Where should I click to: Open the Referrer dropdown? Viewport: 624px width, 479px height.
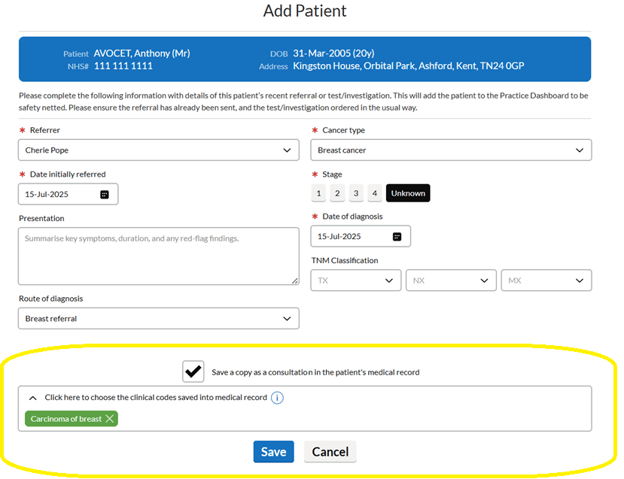tap(158, 150)
